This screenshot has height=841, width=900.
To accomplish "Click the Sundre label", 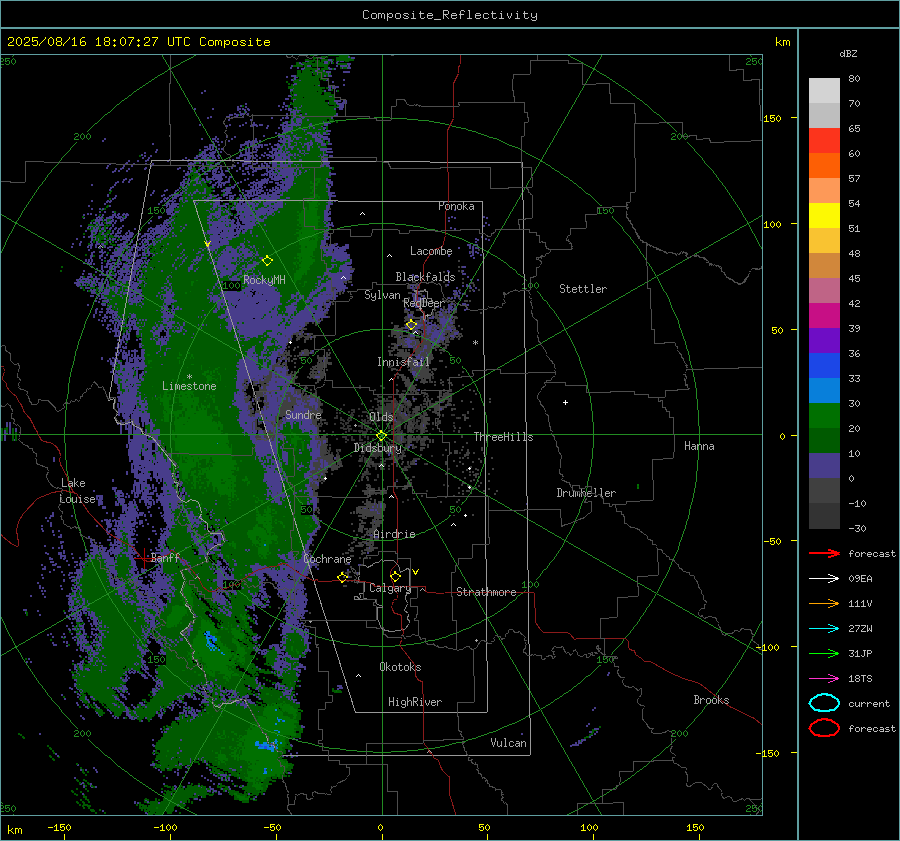I will [303, 414].
